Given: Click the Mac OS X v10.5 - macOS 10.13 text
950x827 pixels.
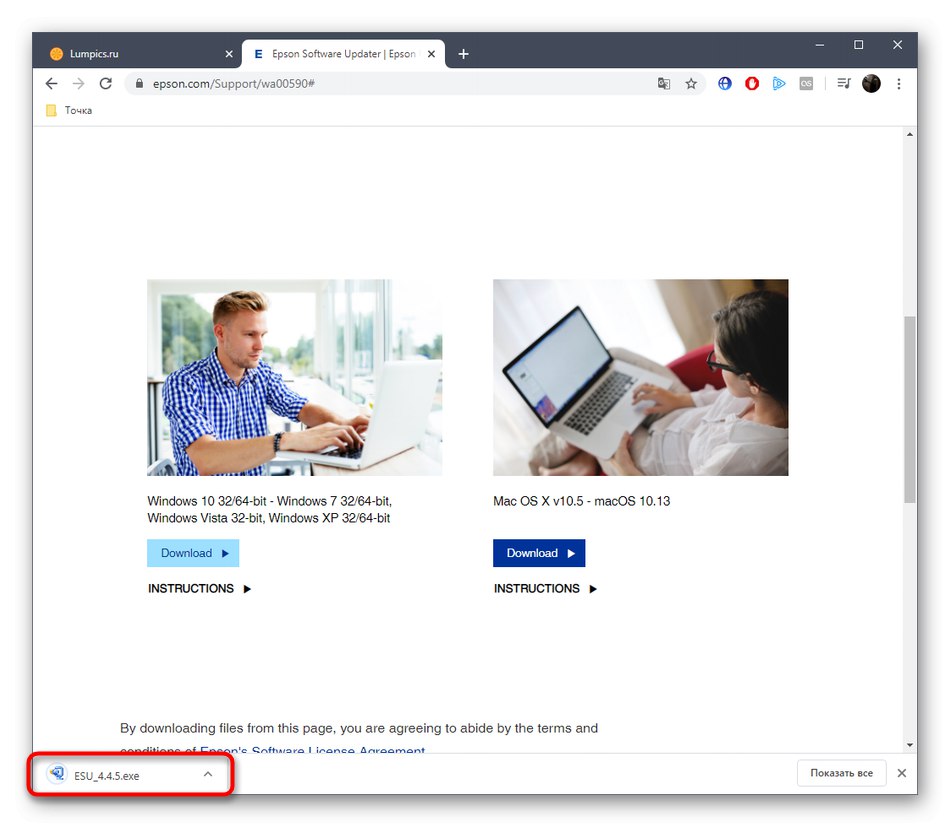Looking at the screenshot, I should [x=582, y=501].
